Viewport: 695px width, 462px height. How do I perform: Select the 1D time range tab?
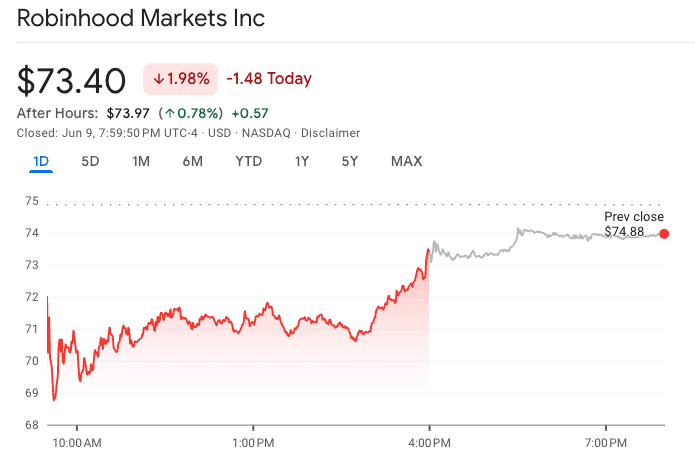point(41,161)
